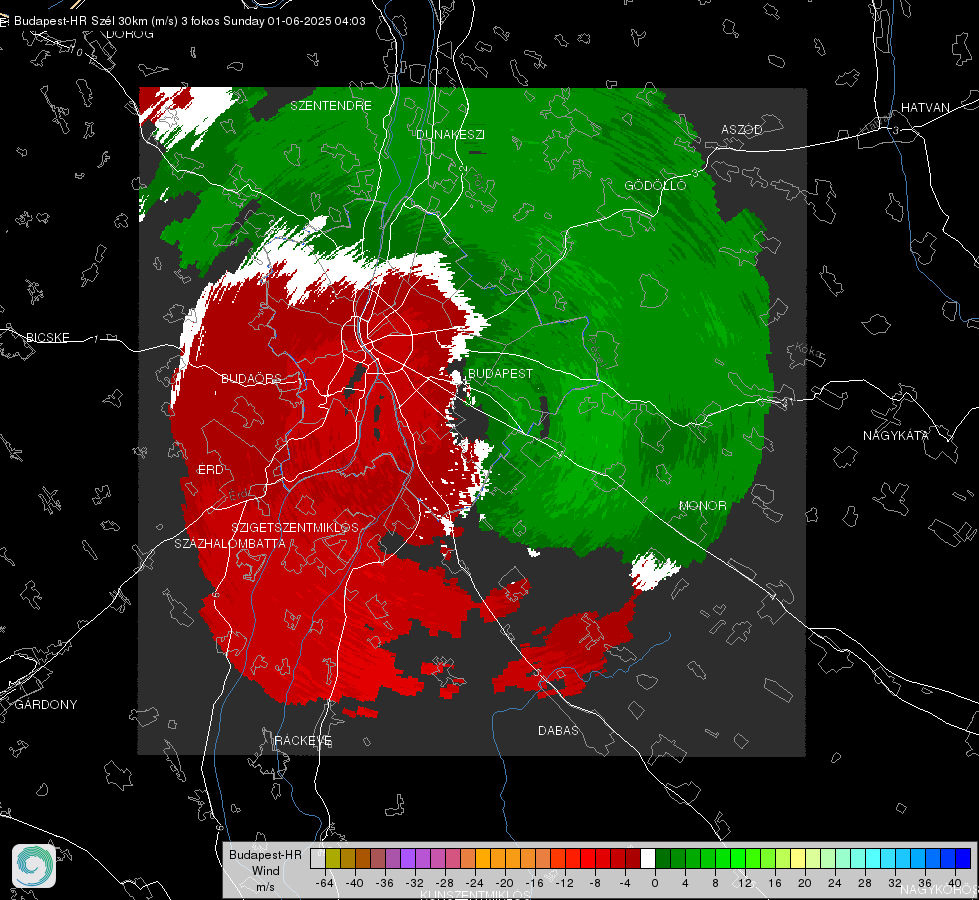This screenshot has width=979, height=900.
Task: Select the GÖDÖLLŐ label on the map
Action: (655, 185)
